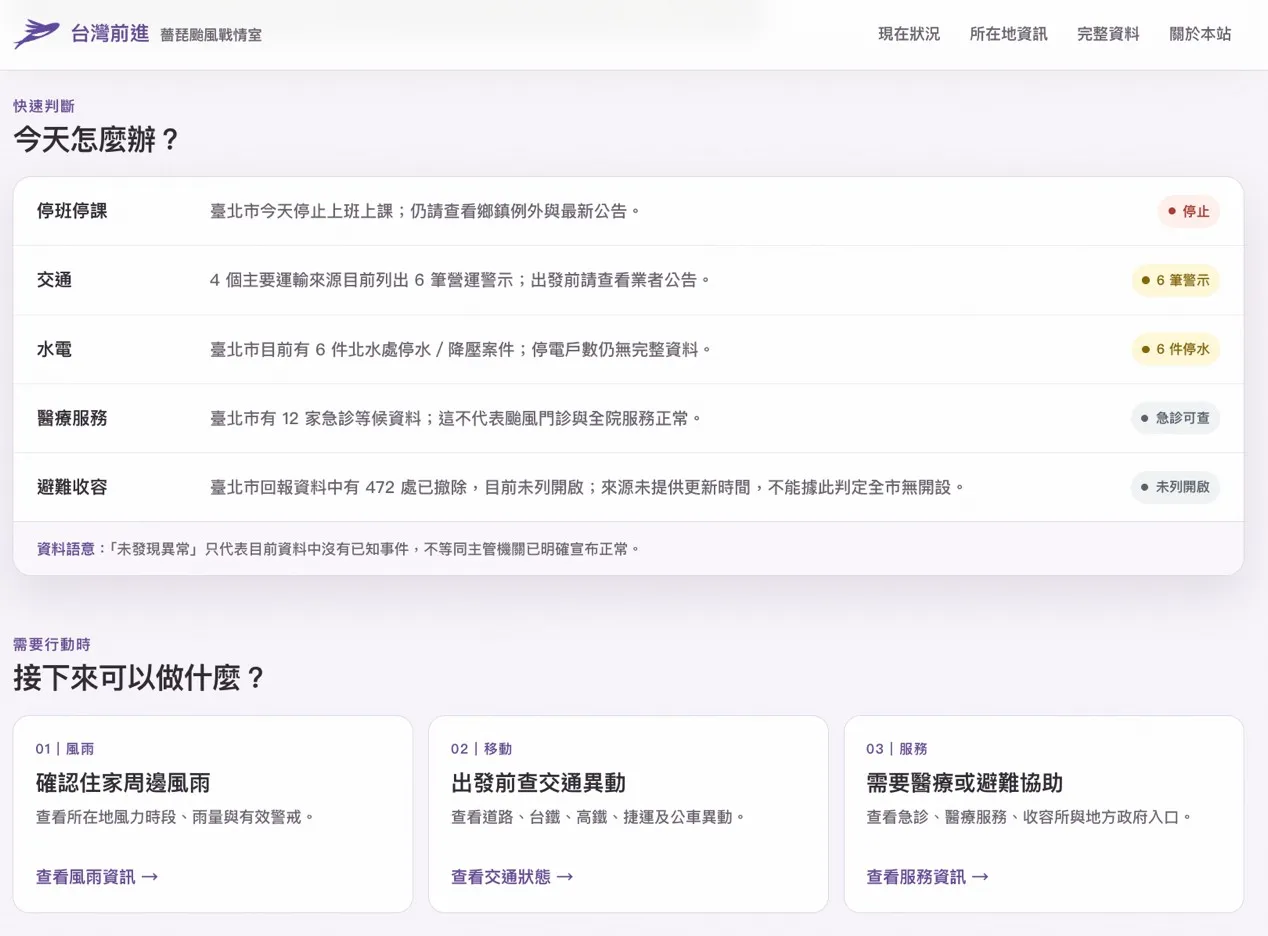Click the 停止 status badge
Viewport: 1268px width, 936px height.
pos(1189,212)
